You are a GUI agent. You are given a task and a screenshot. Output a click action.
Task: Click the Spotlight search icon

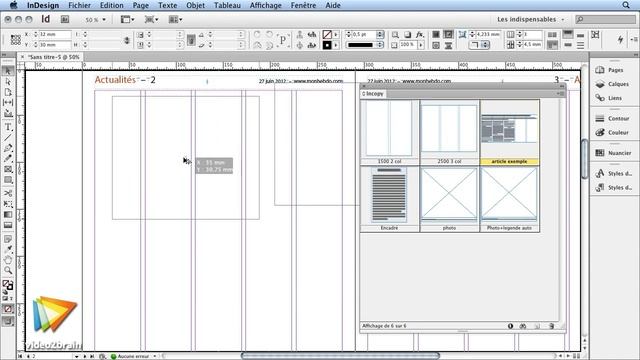(x=626, y=5)
